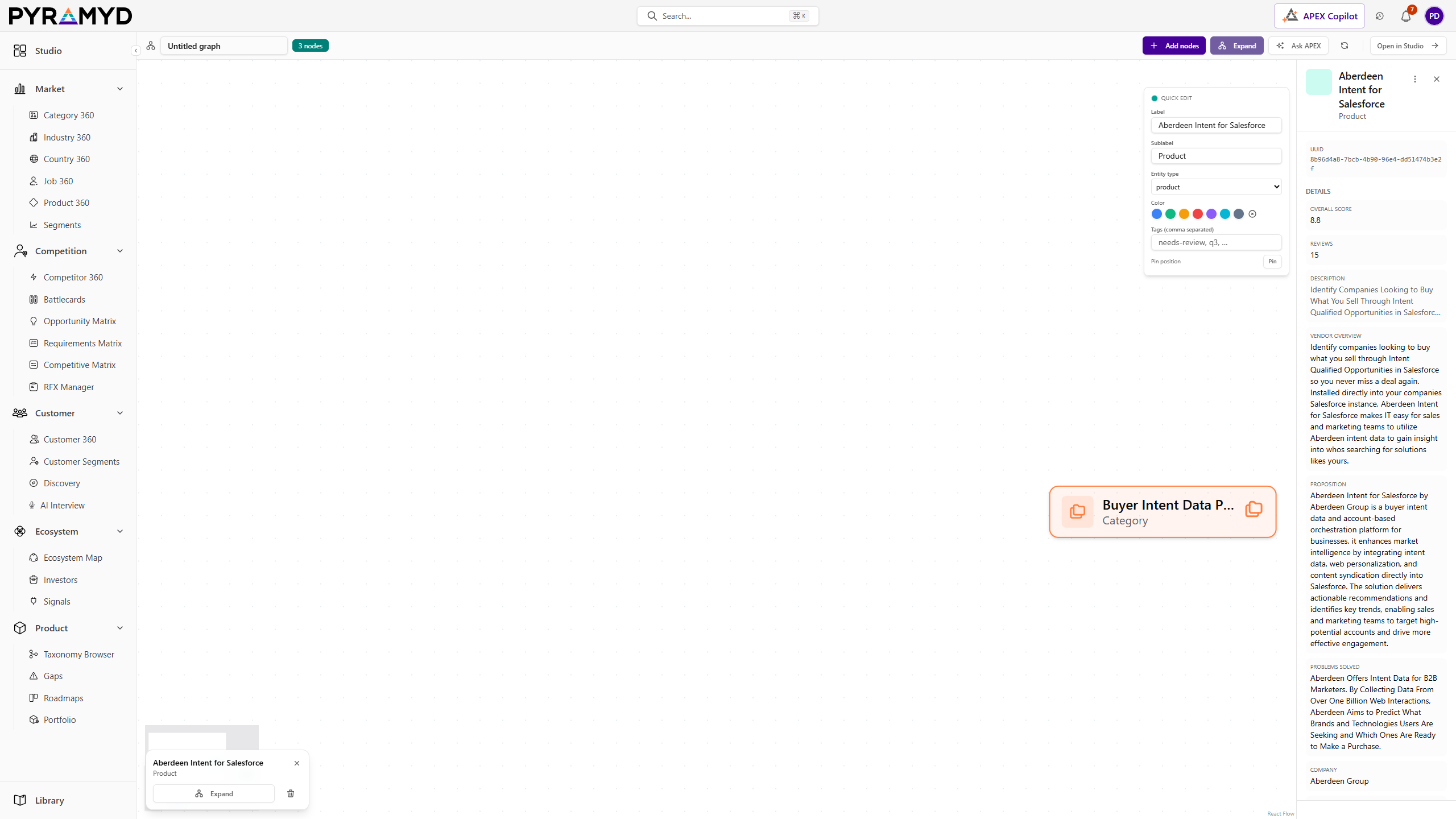Viewport: 1456px width, 819px height.
Task: Pick the blue color swatch
Action: pos(1156,214)
